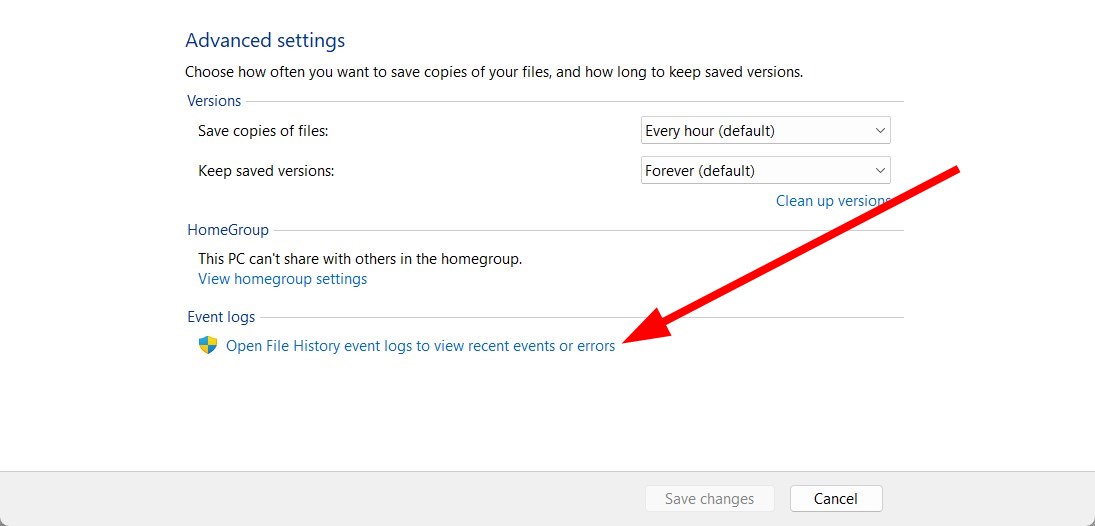Open the 'Save copies of files' dropdown
Image resolution: width=1095 pixels, height=526 pixels.
click(765, 131)
